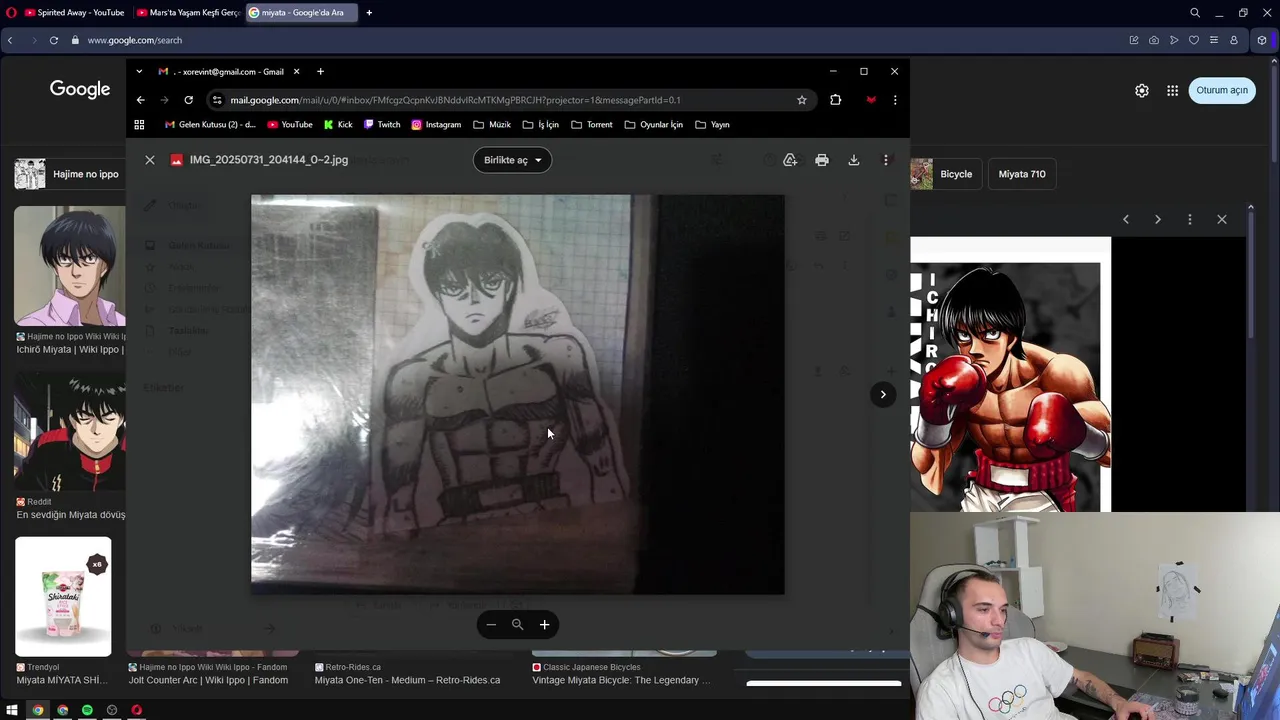Open the YouTube bookmark
The width and height of the screenshot is (1280, 720).
tap(290, 125)
